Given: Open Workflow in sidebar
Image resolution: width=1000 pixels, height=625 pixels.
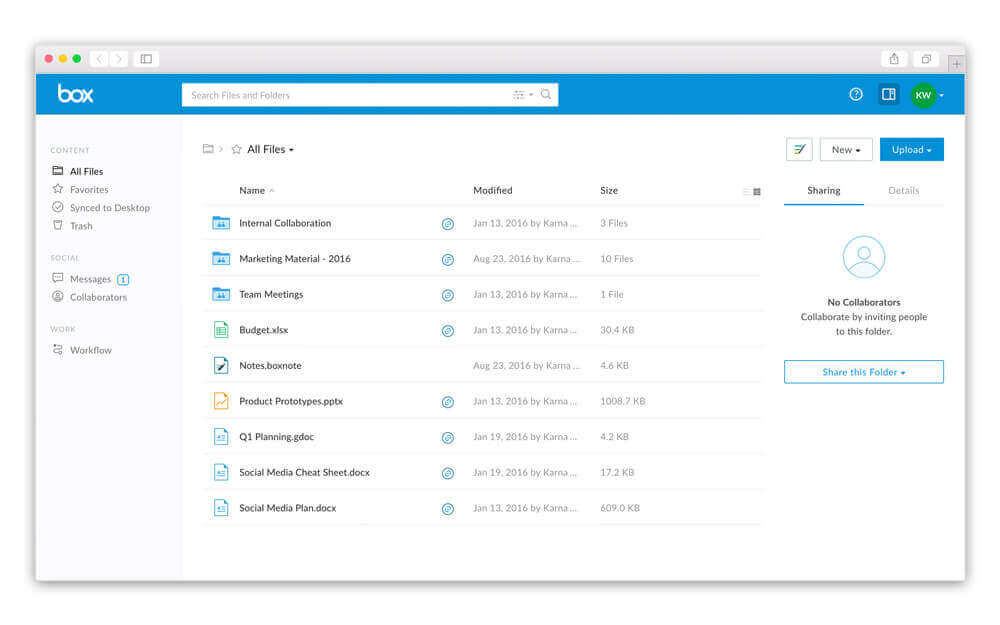Looking at the screenshot, I should (82, 349).
